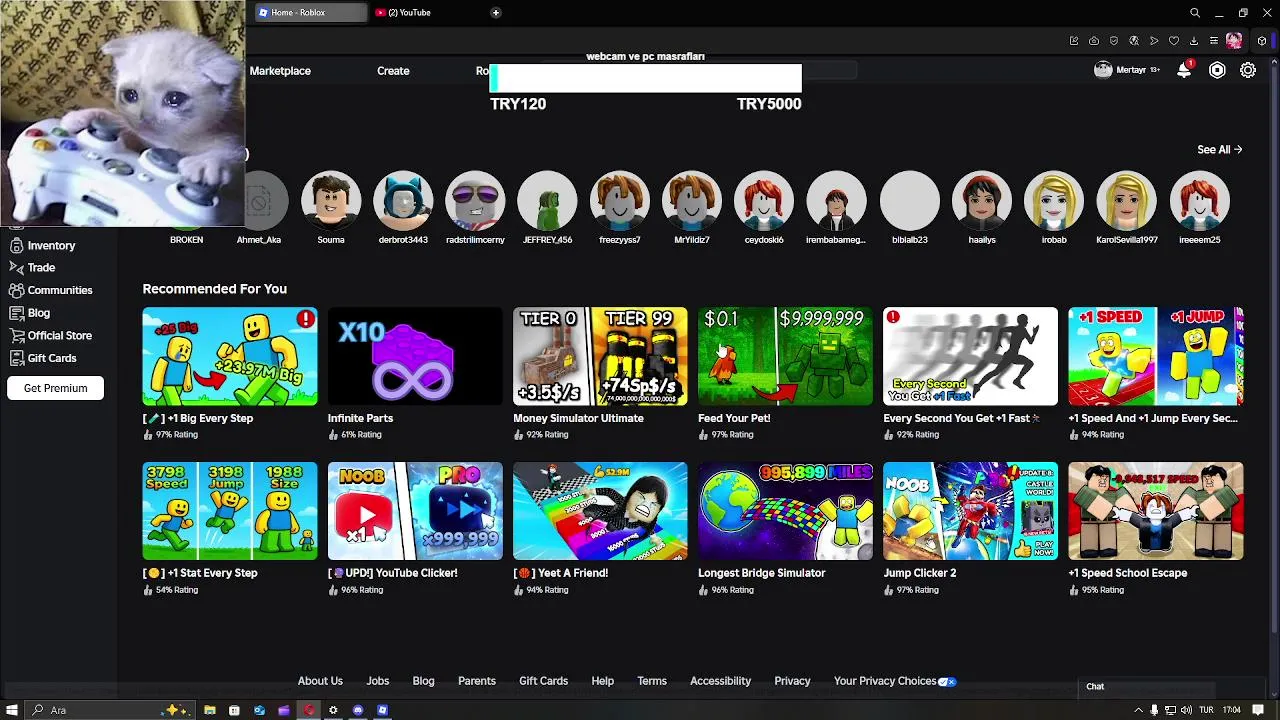Click the donation goal progress bar
Screen dimensions: 1280x720
coord(645,78)
